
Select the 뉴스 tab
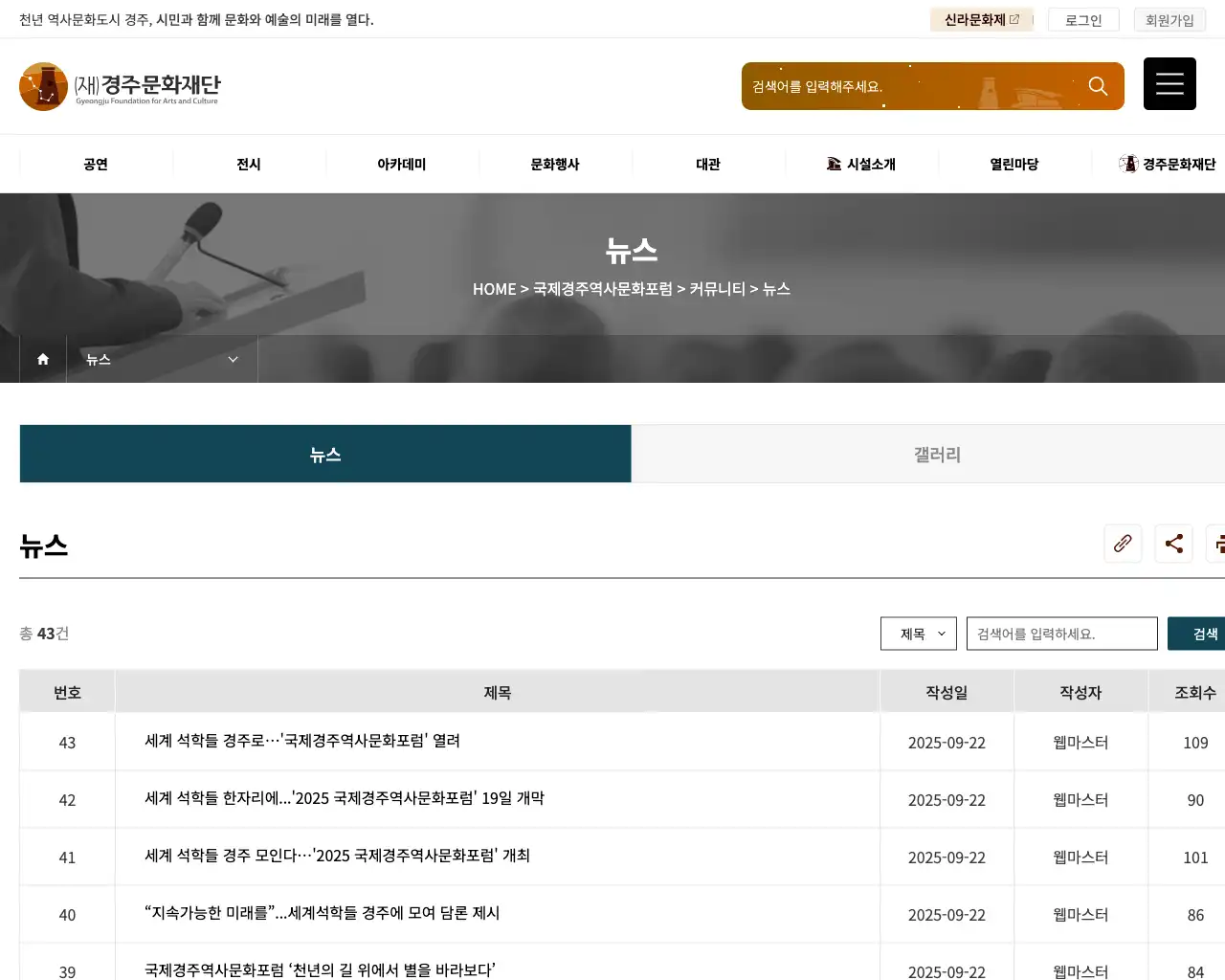click(x=325, y=454)
